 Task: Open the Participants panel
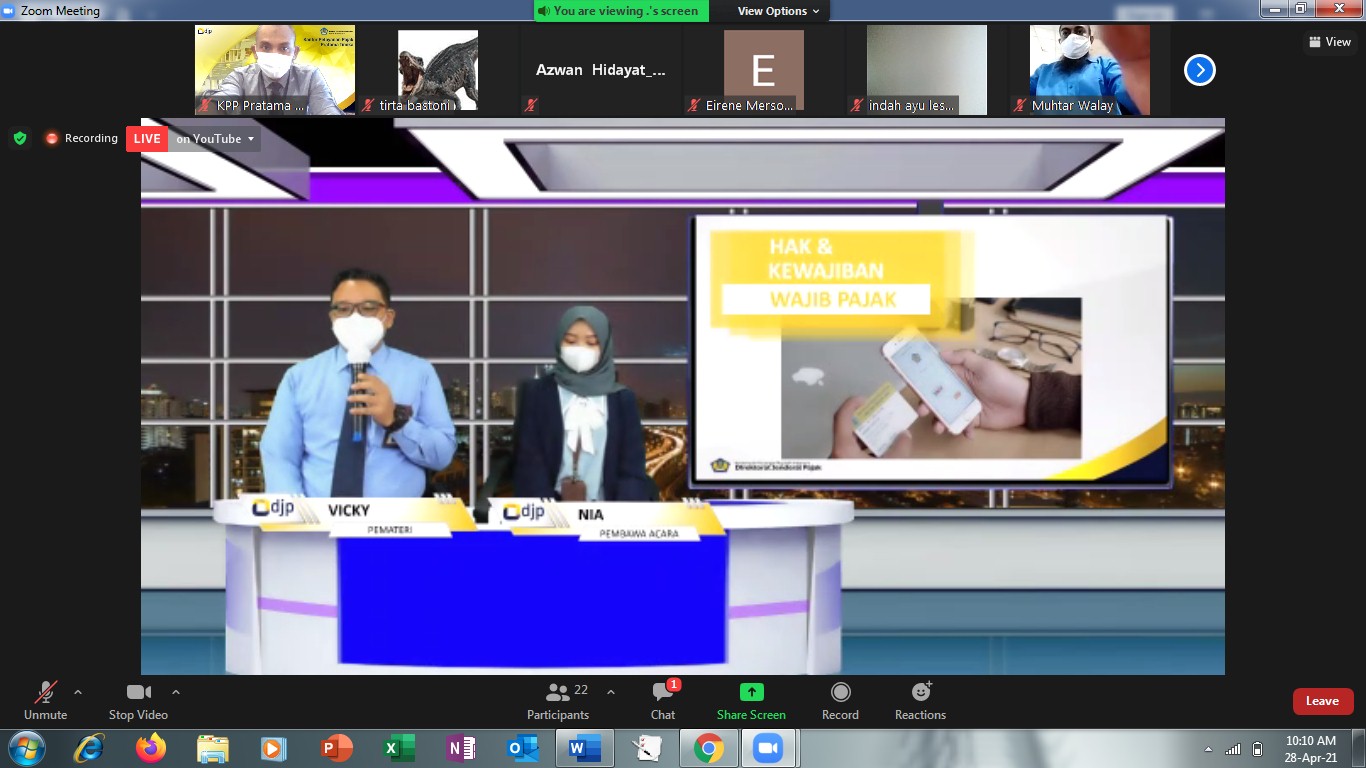558,701
